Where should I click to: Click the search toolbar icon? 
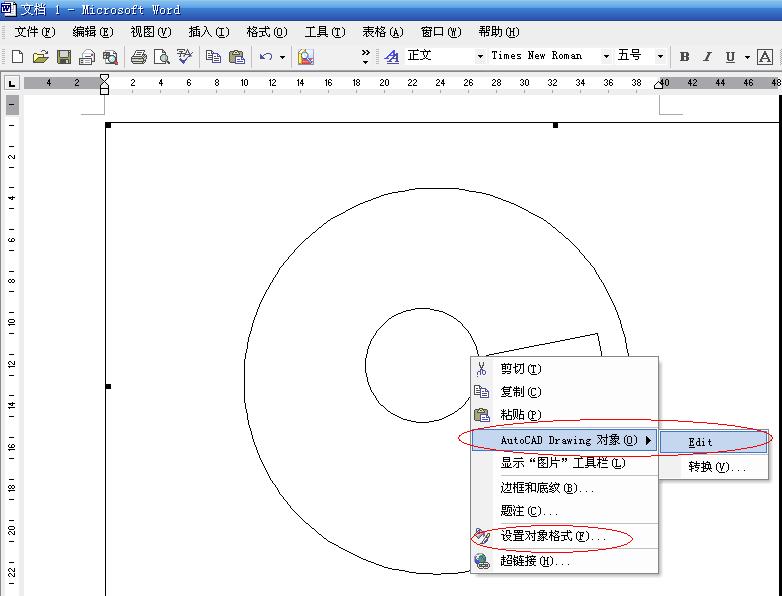pyautogui.click(x=110, y=57)
